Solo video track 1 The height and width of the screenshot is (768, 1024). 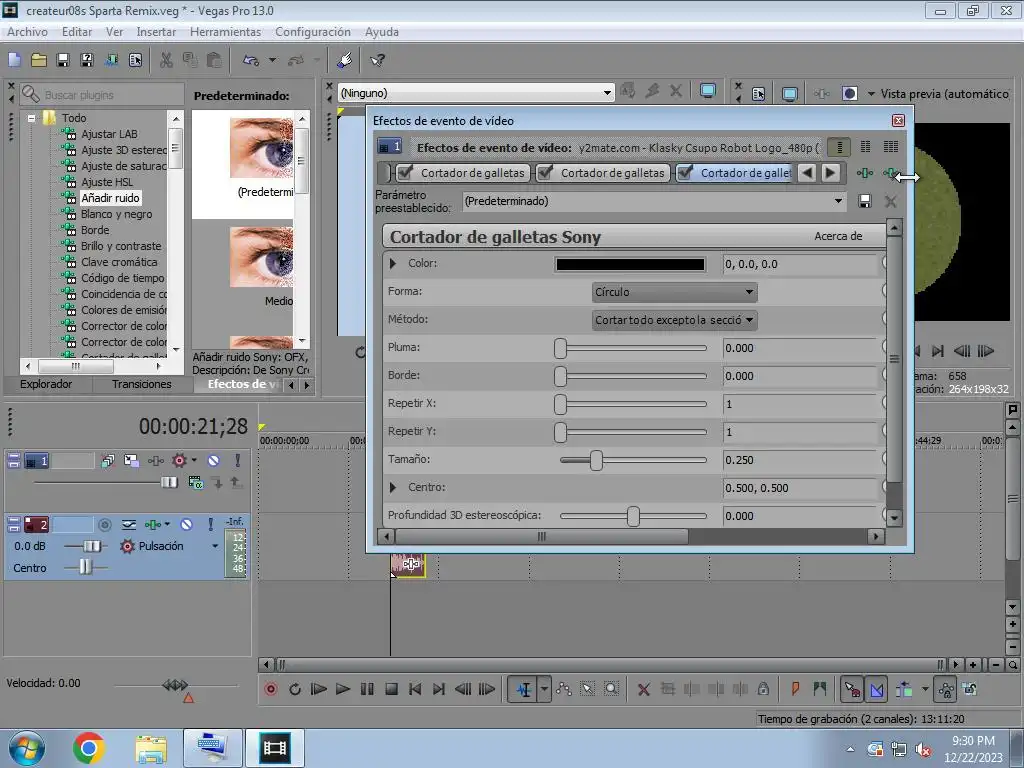click(x=238, y=460)
